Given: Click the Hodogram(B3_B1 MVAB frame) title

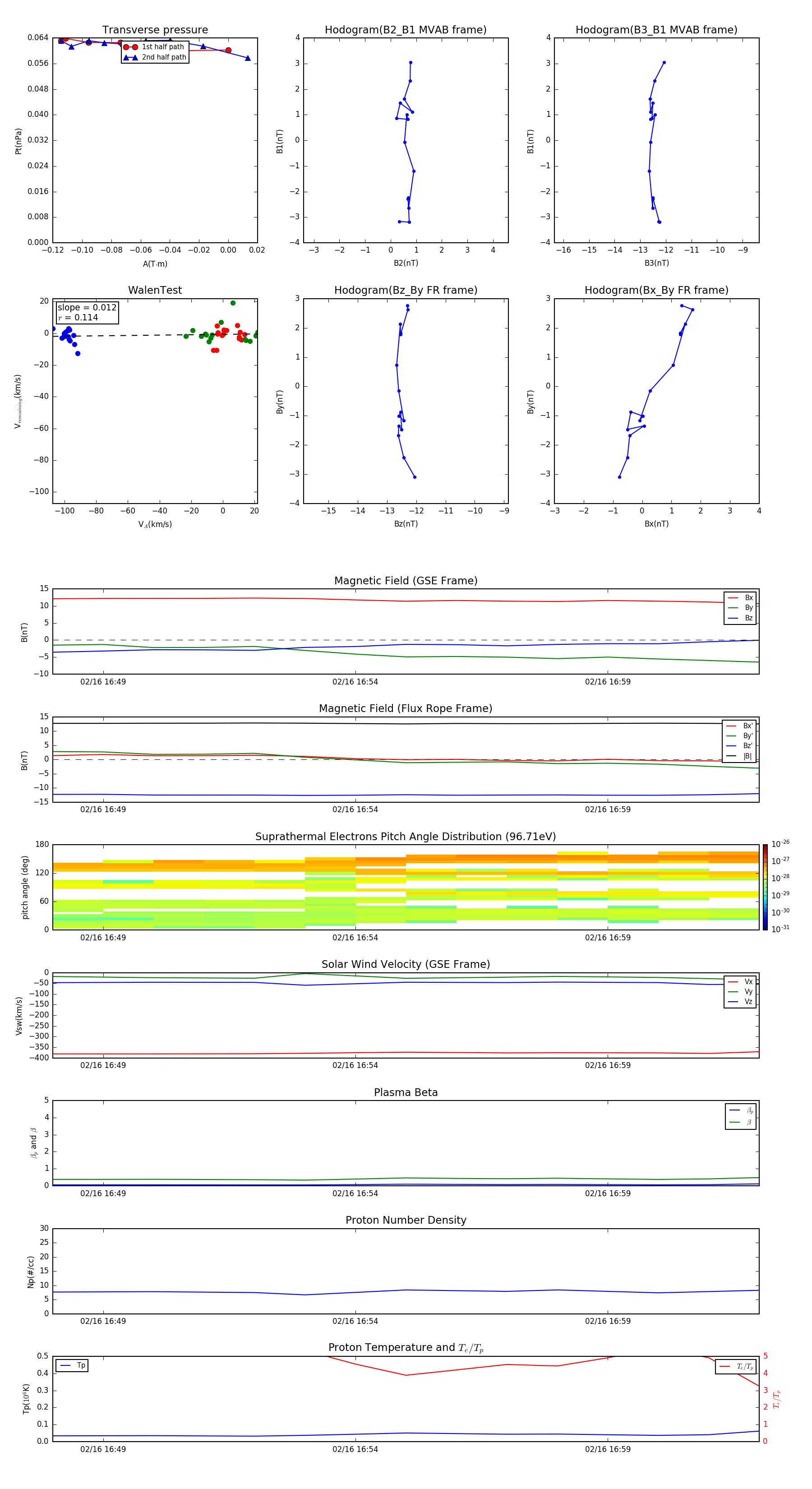Looking at the screenshot, I should pyautogui.click(x=656, y=30).
